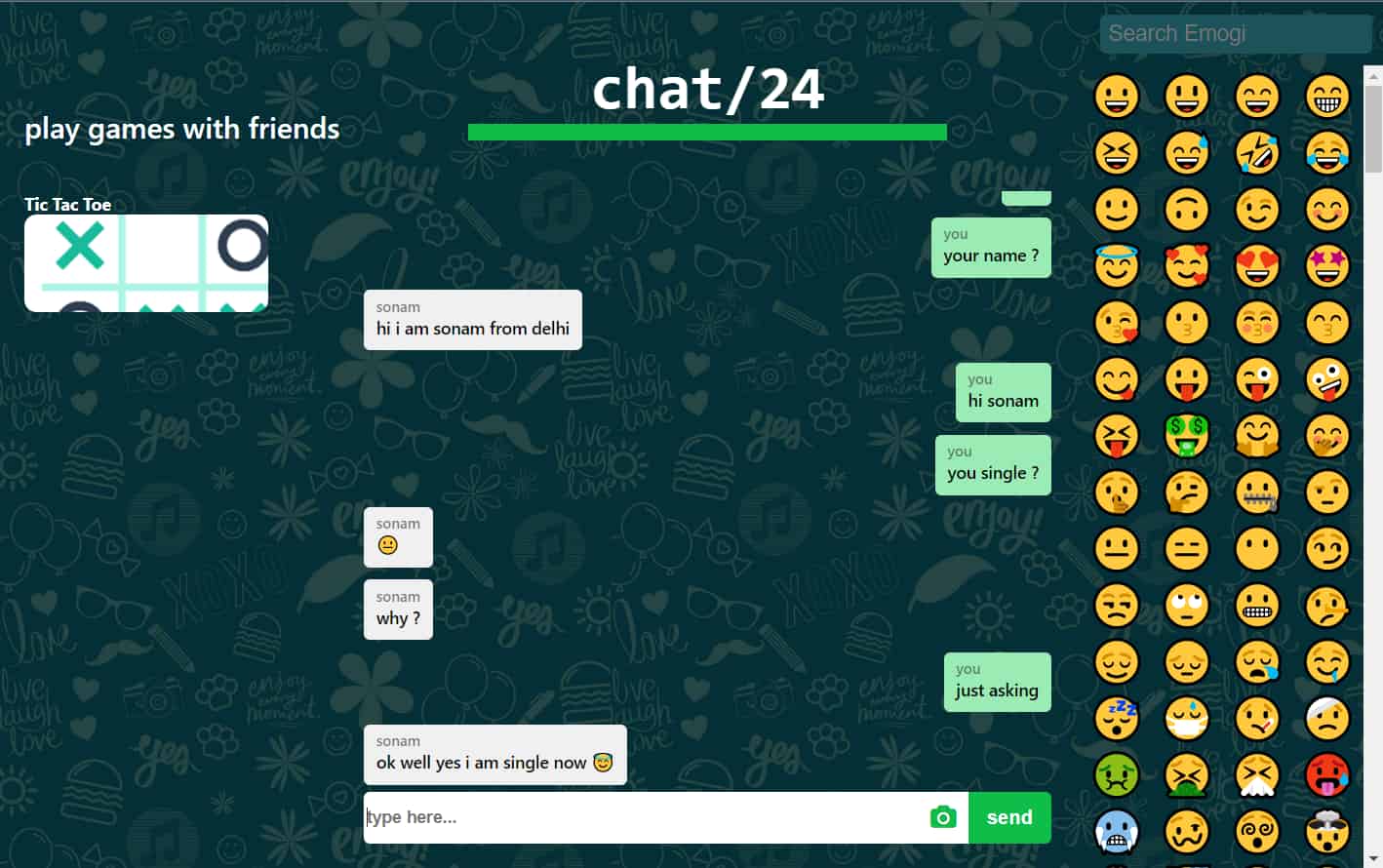Click the emoji panel scrollbar
The height and width of the screenshot is (868, 1383).
1373,127
